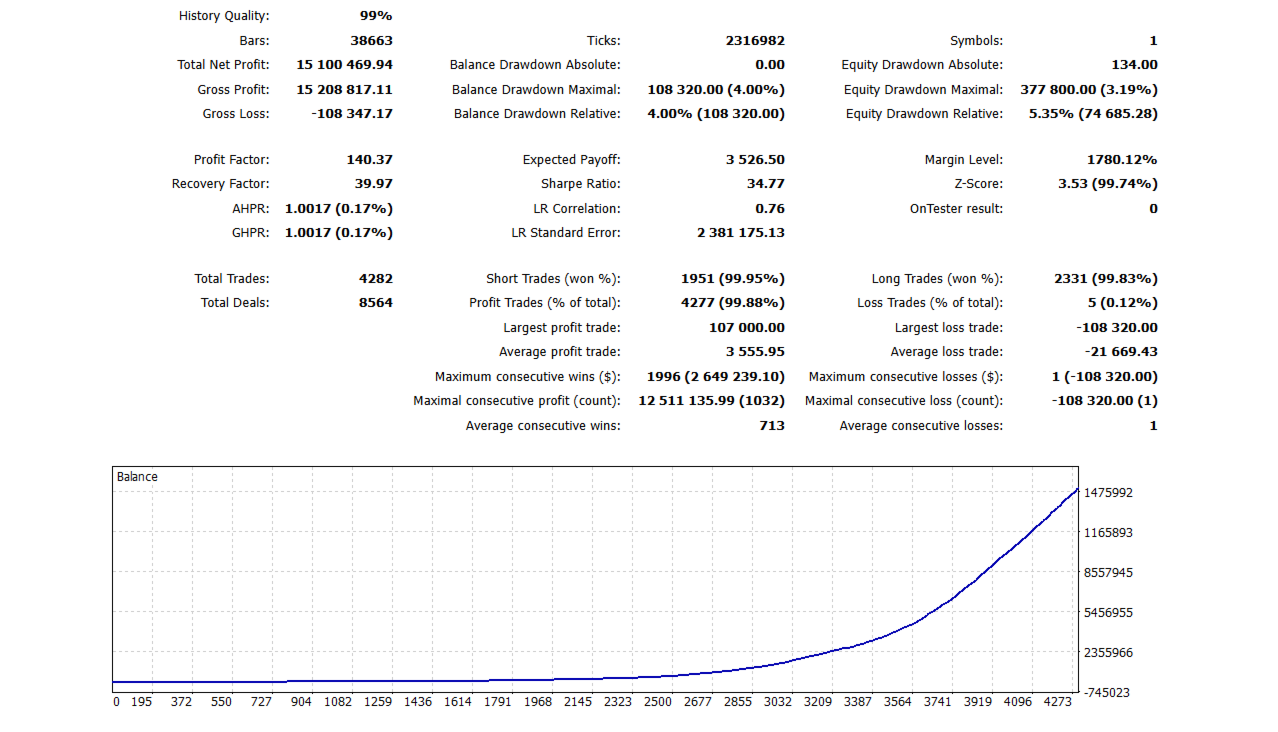Click the Balance chart legend label

[x=137, y=477]
